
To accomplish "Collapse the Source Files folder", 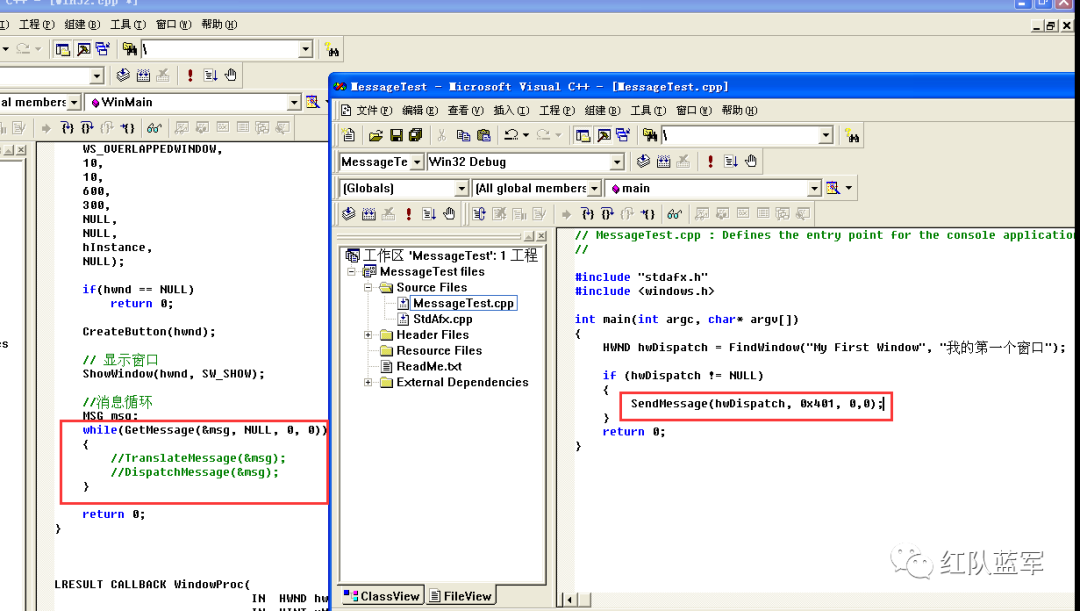I will (368, 287).
